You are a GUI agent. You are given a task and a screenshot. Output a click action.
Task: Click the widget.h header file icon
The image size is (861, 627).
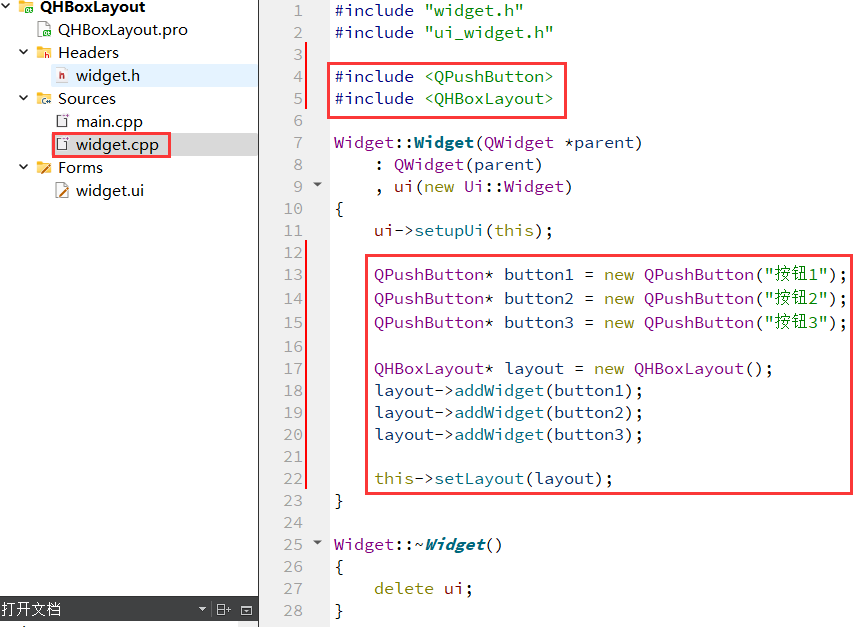coord(62,76)
